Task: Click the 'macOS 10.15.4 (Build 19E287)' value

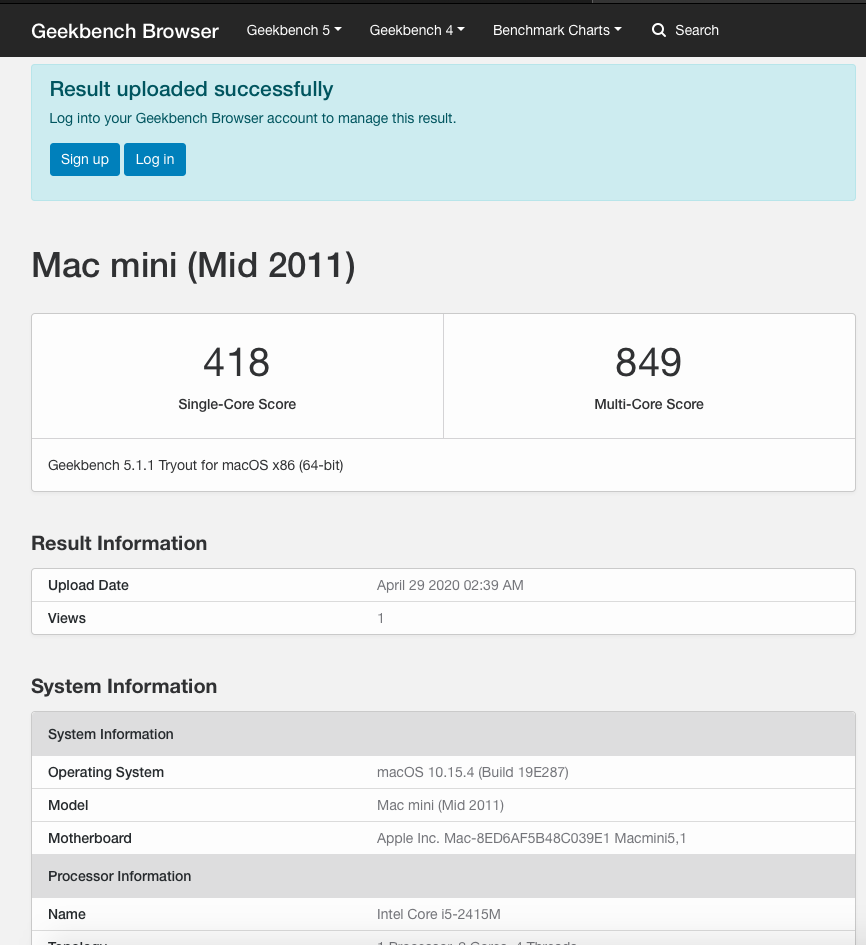Action: point(472,772)
